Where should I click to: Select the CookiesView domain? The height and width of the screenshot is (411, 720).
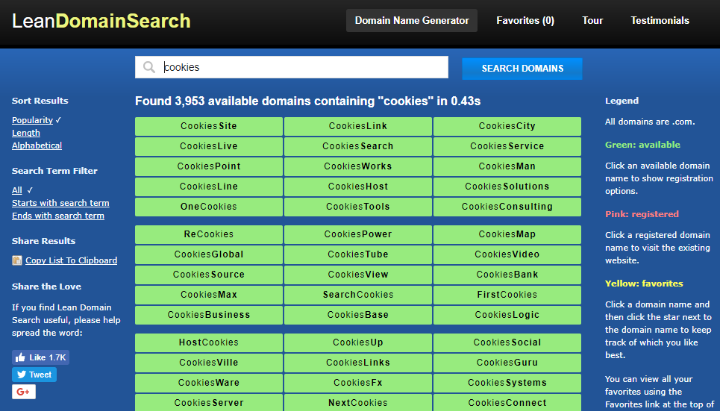pos(358,275)
